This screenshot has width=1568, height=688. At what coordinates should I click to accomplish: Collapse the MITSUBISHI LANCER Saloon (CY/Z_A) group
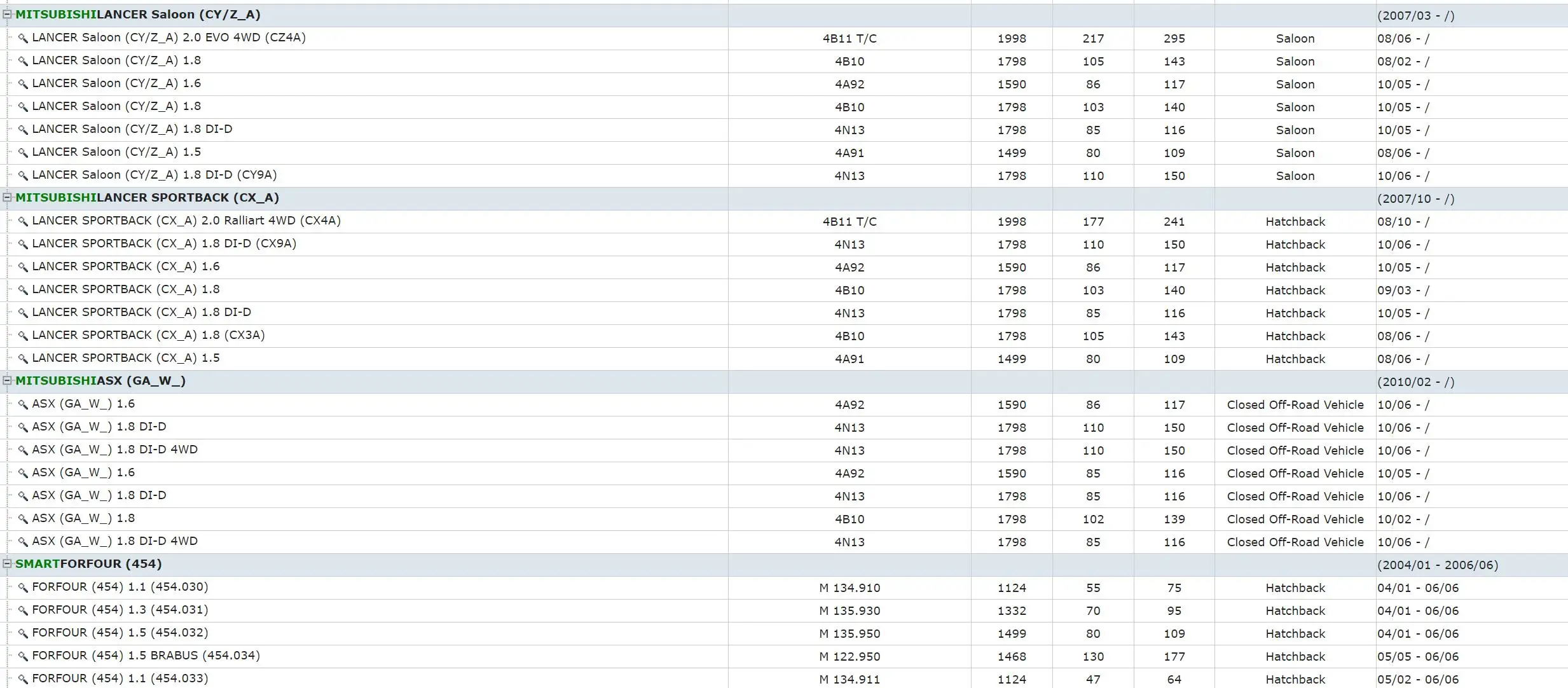click(7, 14)
